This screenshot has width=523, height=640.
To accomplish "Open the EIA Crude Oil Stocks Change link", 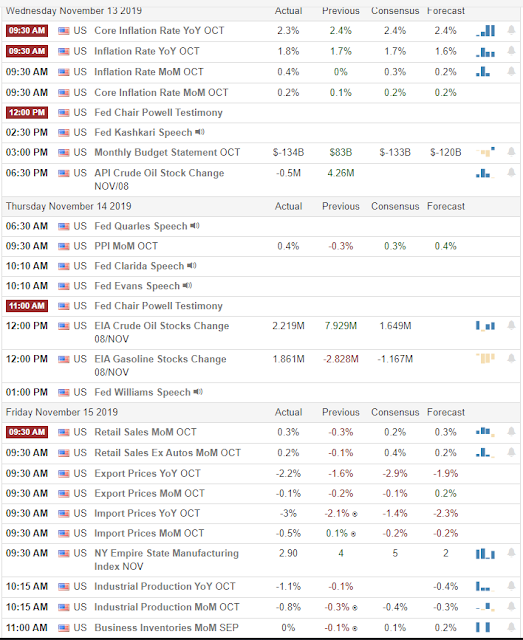I will 162,332.
